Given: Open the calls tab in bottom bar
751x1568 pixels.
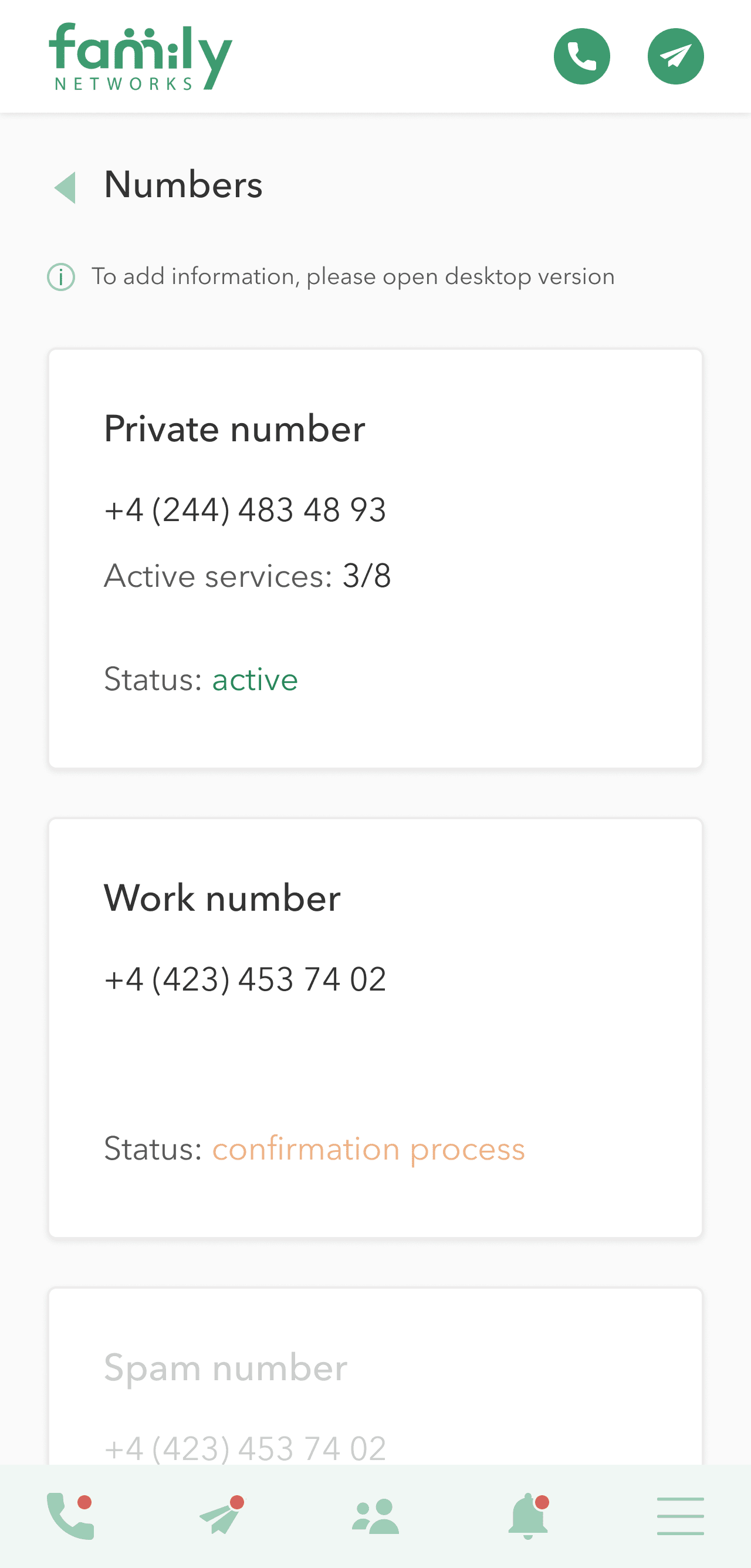Looking at the screenshot, I should pyautogui.click(x=70, y=1516).
